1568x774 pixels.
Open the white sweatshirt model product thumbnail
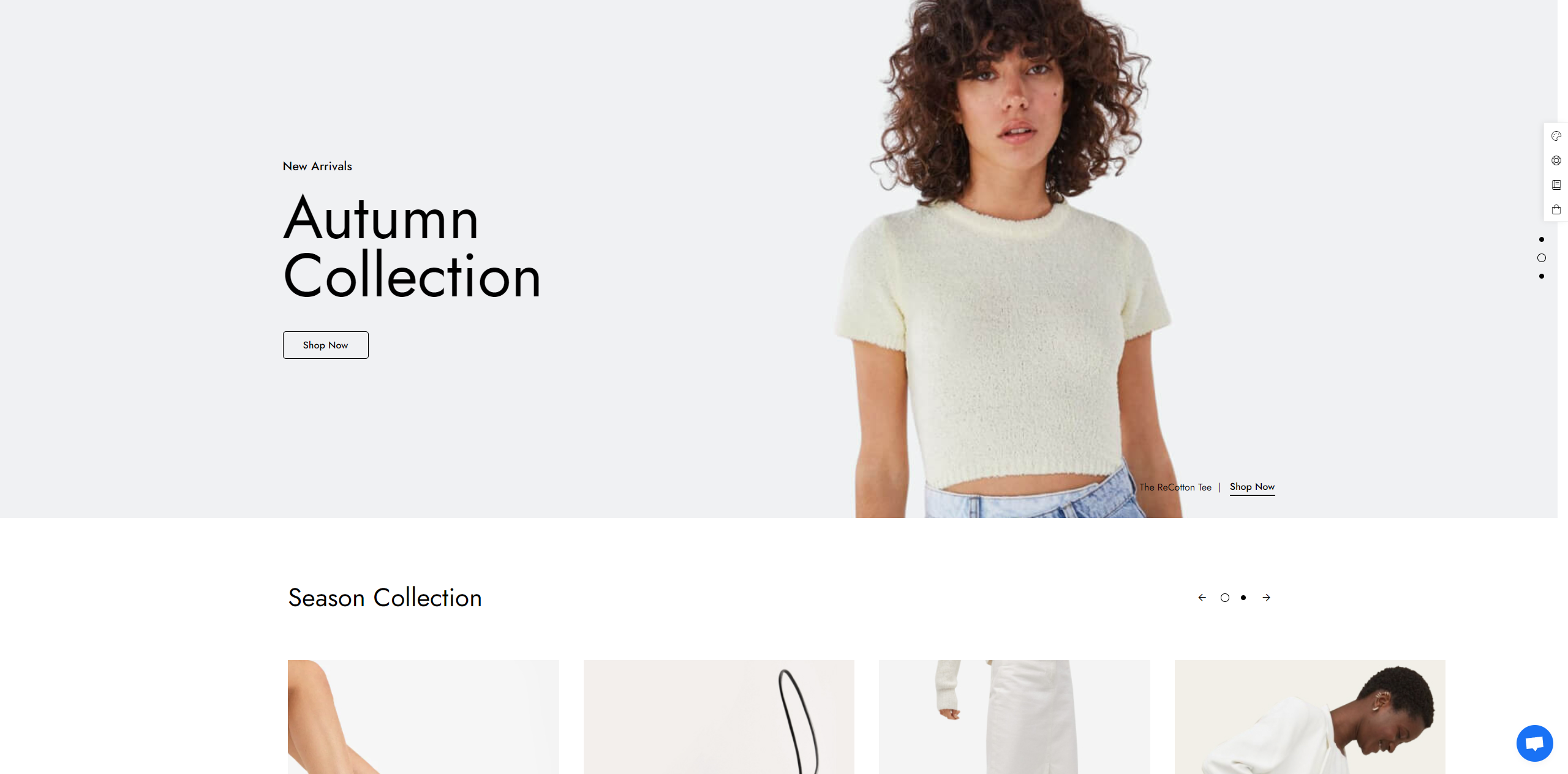[1310, 717]
